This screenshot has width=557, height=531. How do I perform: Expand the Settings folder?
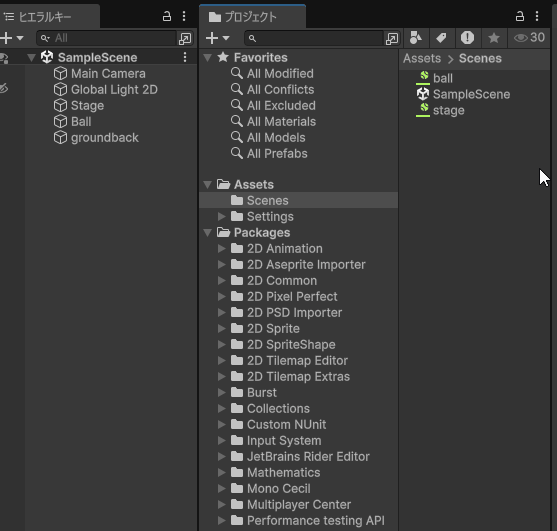[221, 216]
